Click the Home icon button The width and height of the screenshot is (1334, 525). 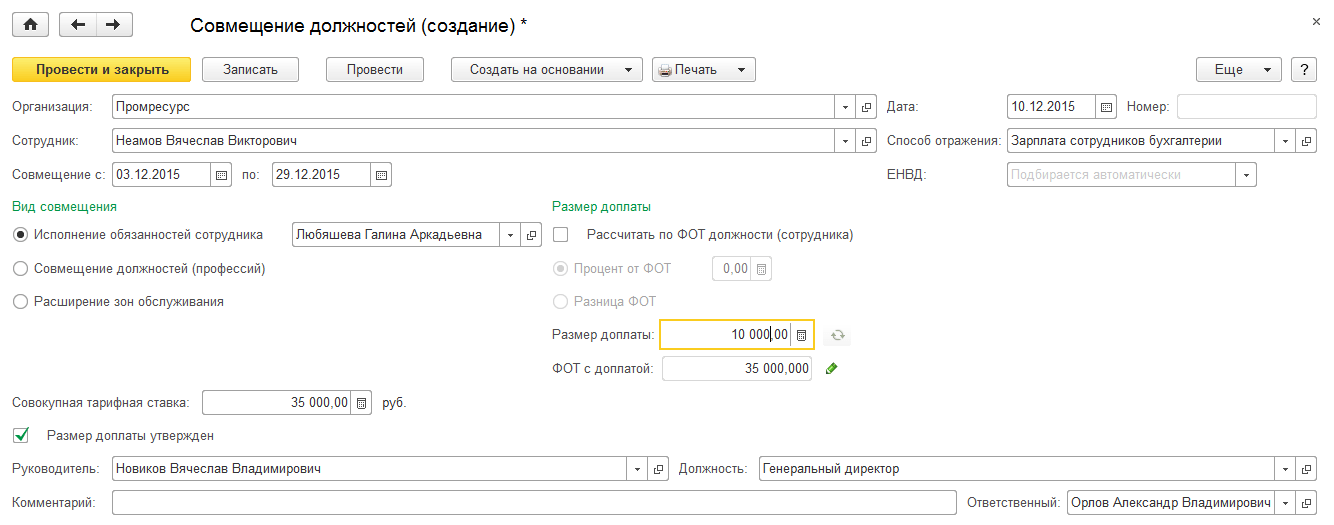point(30,26)
